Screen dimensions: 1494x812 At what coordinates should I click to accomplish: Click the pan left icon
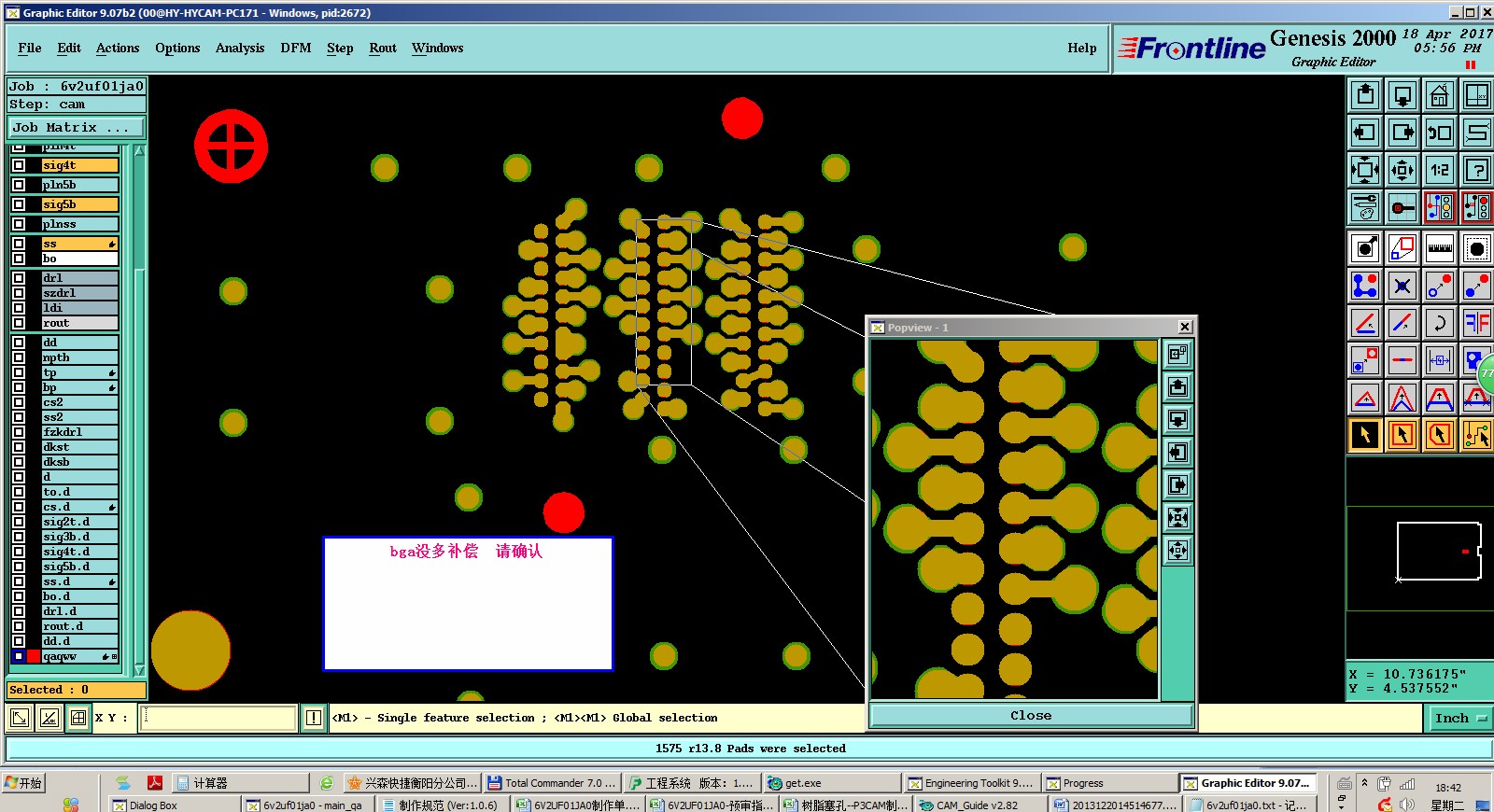click(x=1365, y=133)
